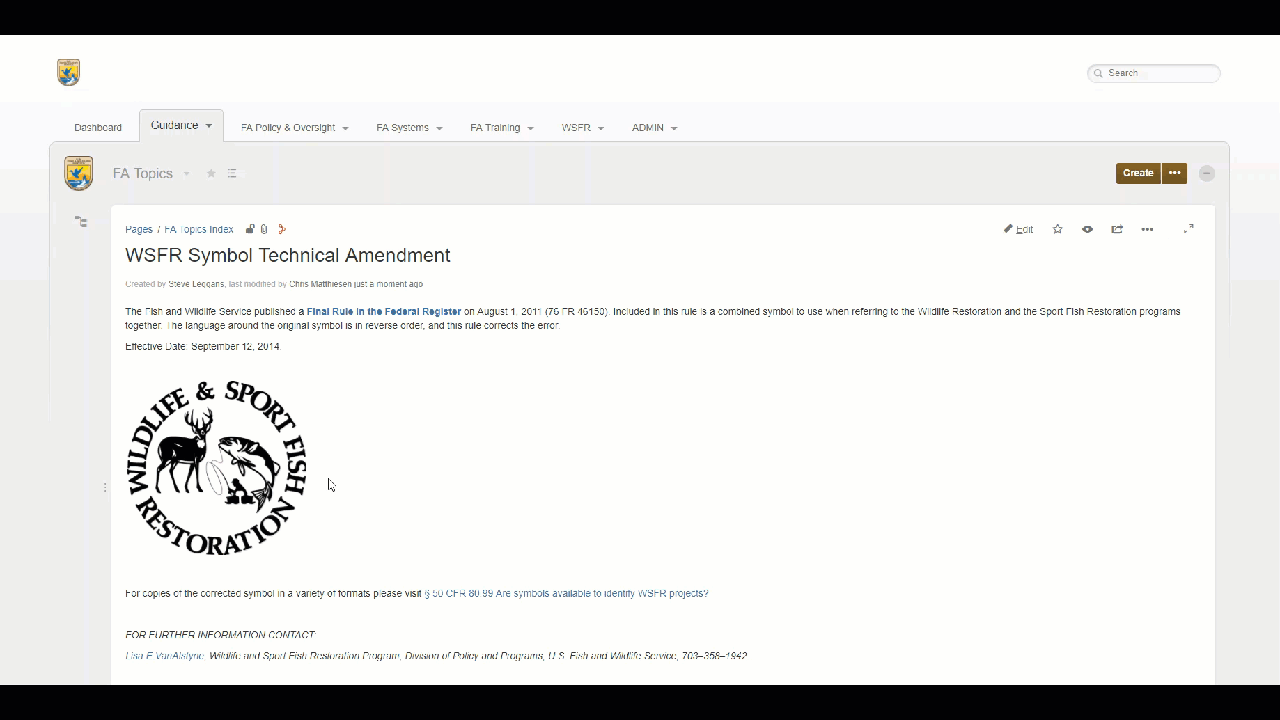Image resolution: width=1280 pixels, height=720 pixels.
Task: Click the 'Effective Date: September 12, 2014' text
Action: click(x=203, y=347)
